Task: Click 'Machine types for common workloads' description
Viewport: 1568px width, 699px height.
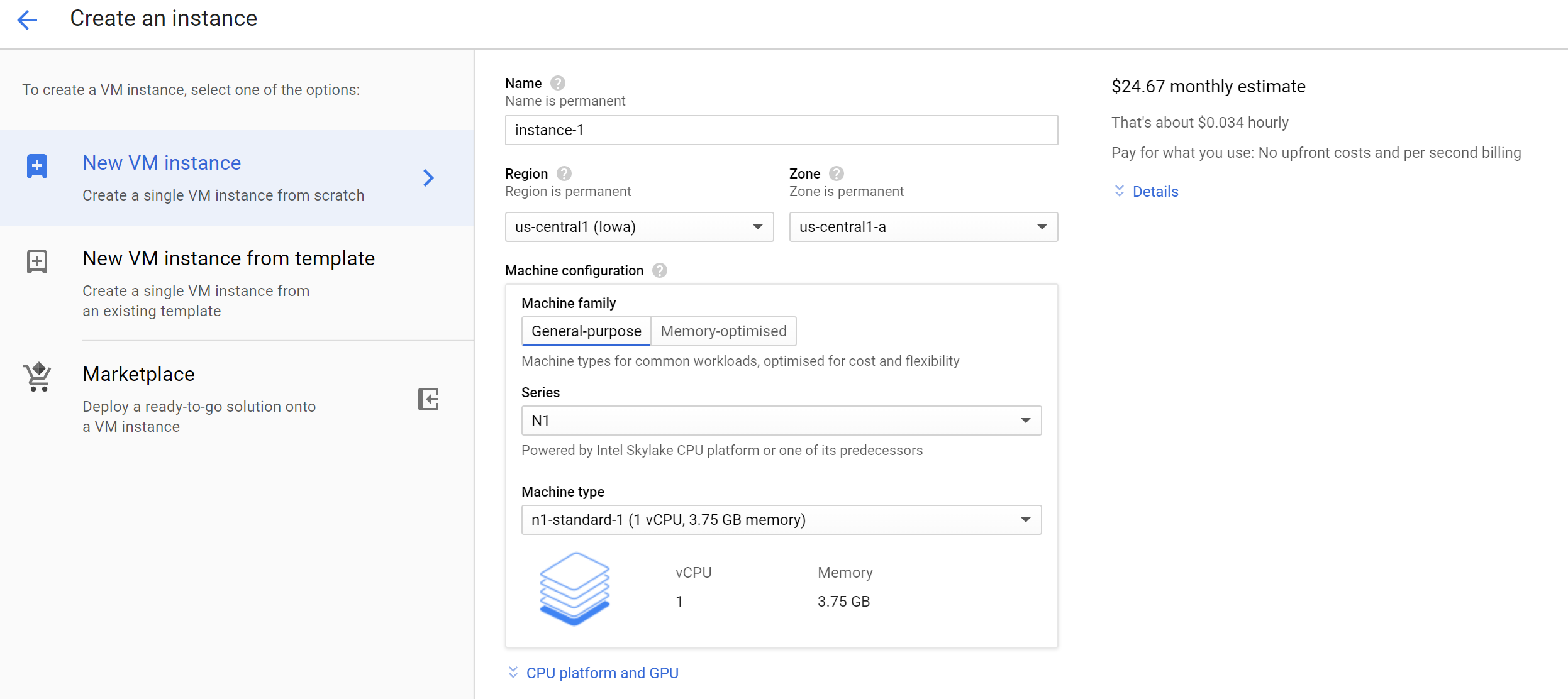Action: 740,361
